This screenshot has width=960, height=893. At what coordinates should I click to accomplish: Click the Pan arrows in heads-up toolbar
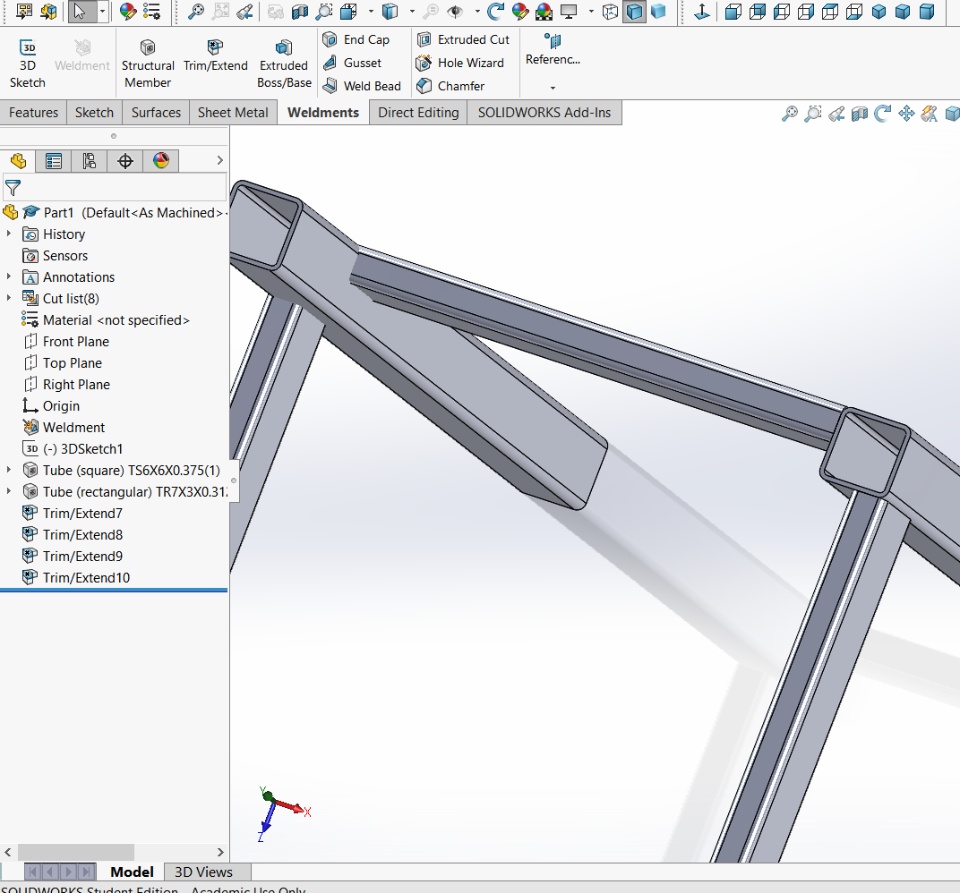(x=906, y=113)
